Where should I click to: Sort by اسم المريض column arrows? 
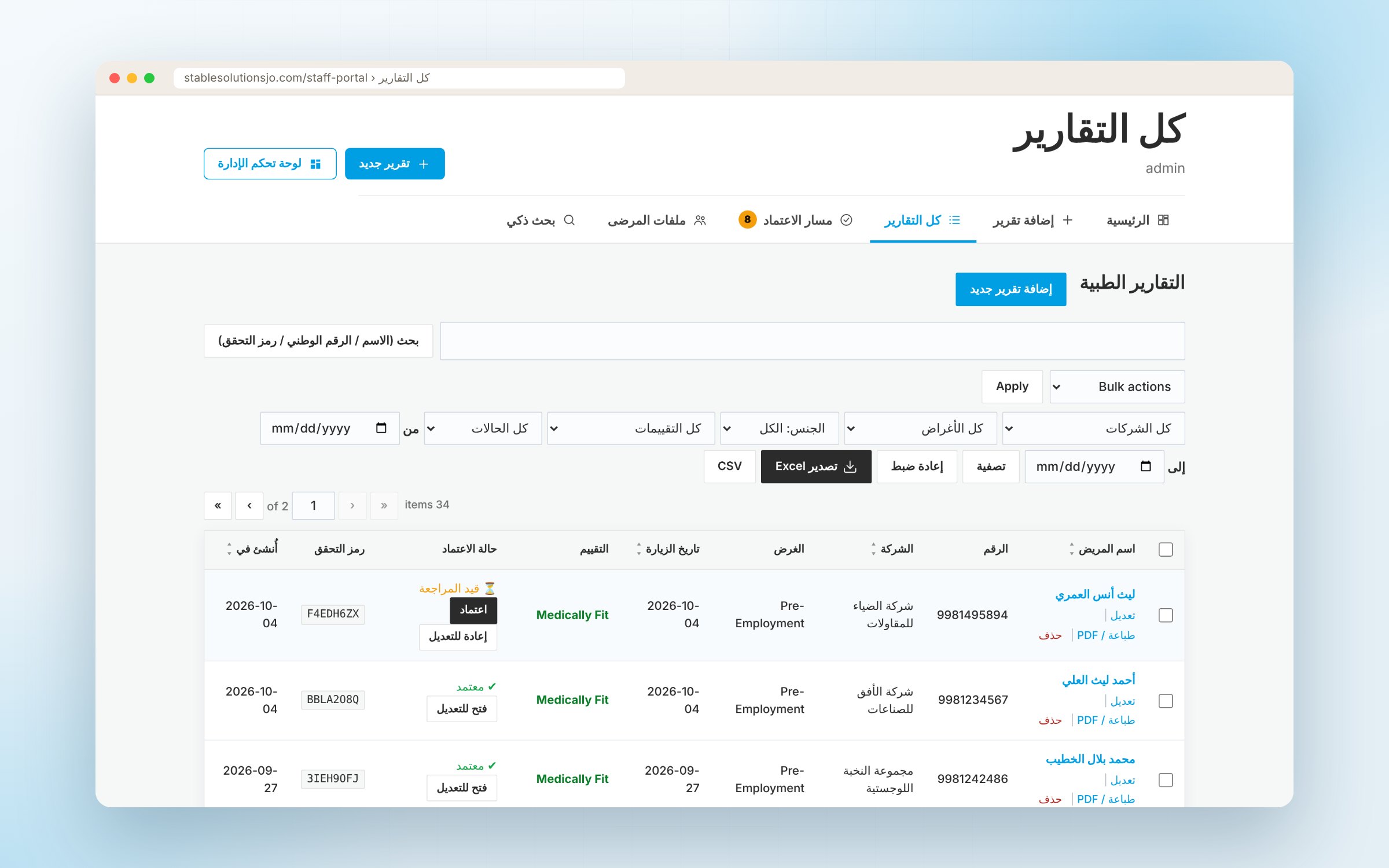click(1071, 549)
